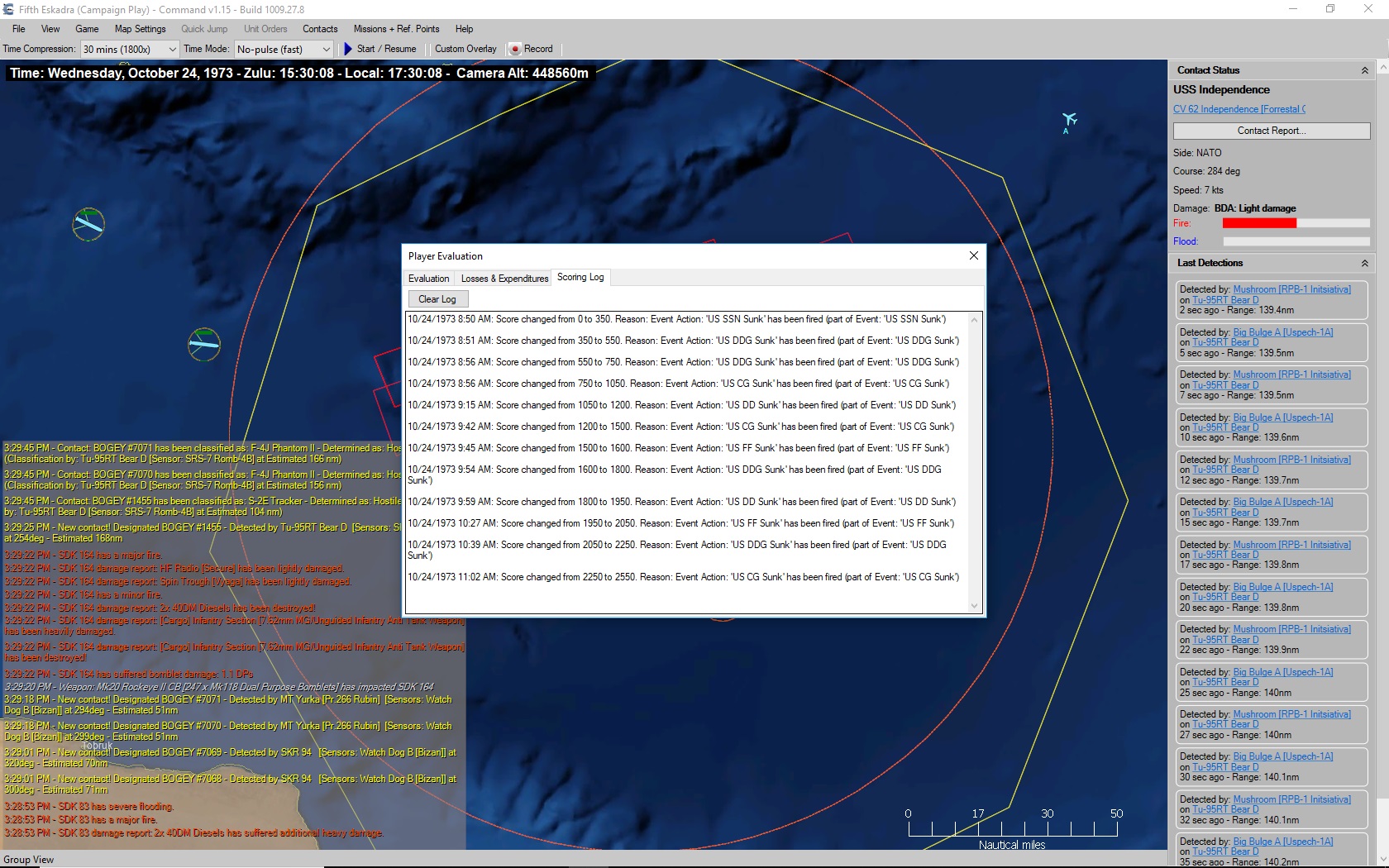Open Mushroom sensor link in the 32 sec ago detection
1389x868 pixels.
[1291, 799]
